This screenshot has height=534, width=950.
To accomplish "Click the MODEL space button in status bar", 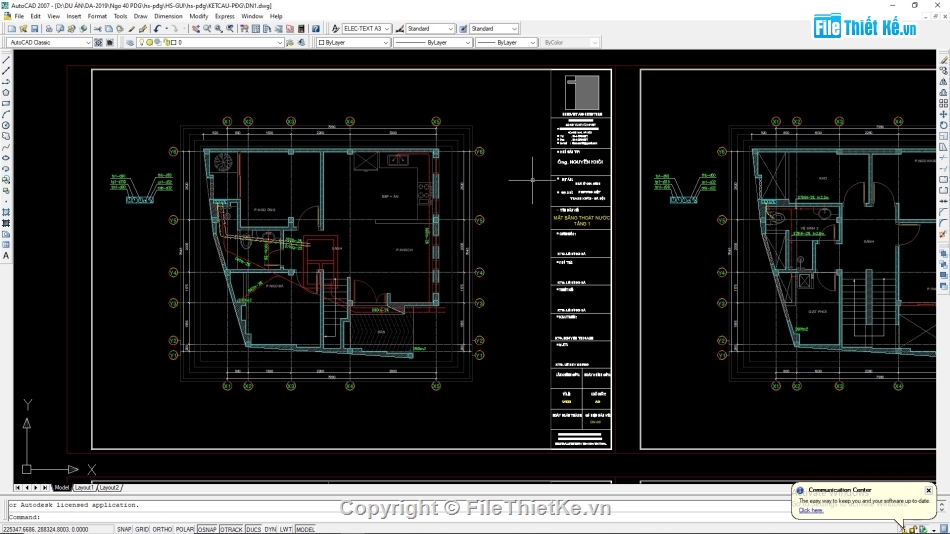I will point(305,529).
